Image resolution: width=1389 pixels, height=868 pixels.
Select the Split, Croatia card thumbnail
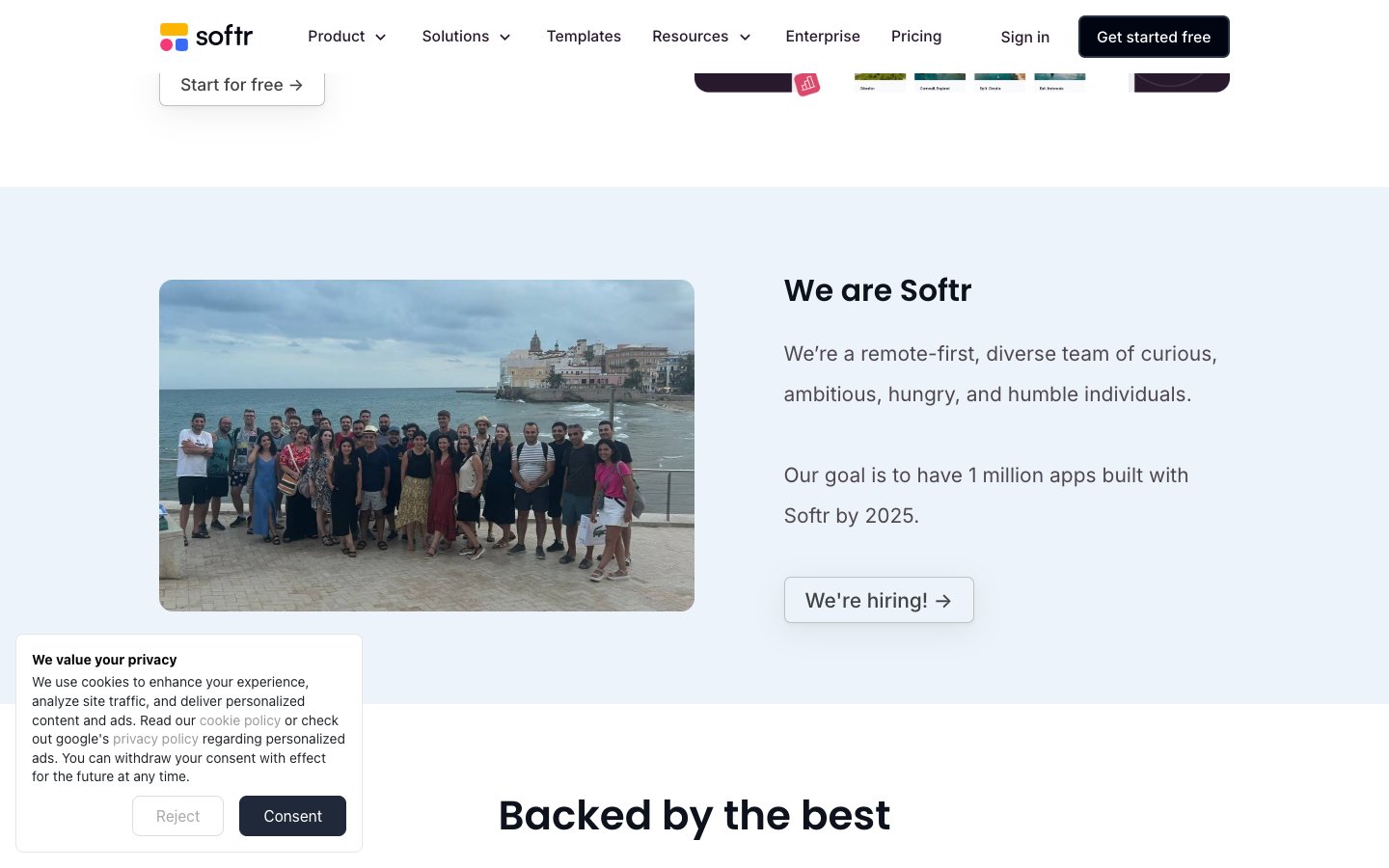pyautogui.click(x=999, y=82)
